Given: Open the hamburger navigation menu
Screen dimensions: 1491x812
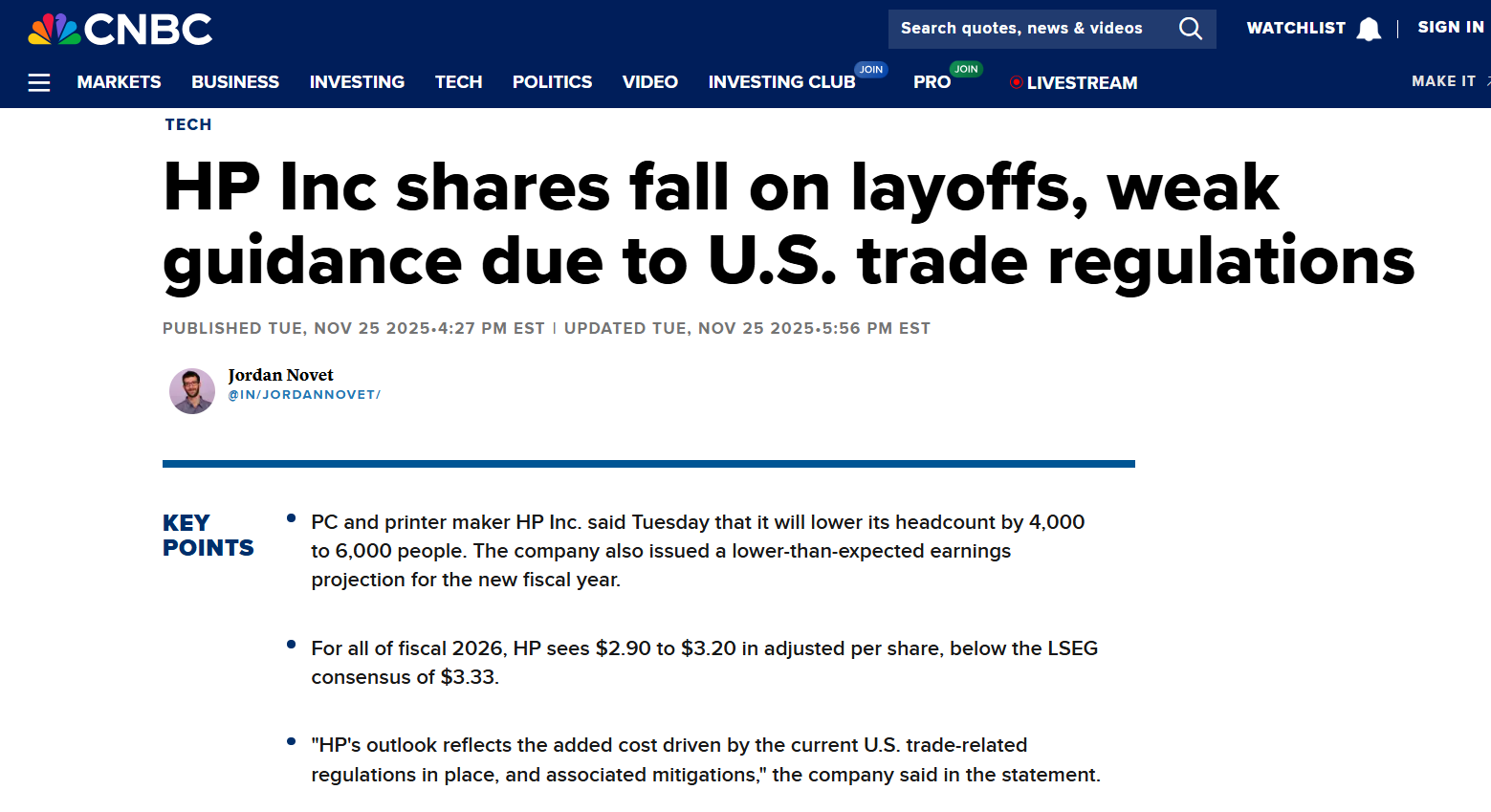Looking at the screenshot, I should 39,83.
